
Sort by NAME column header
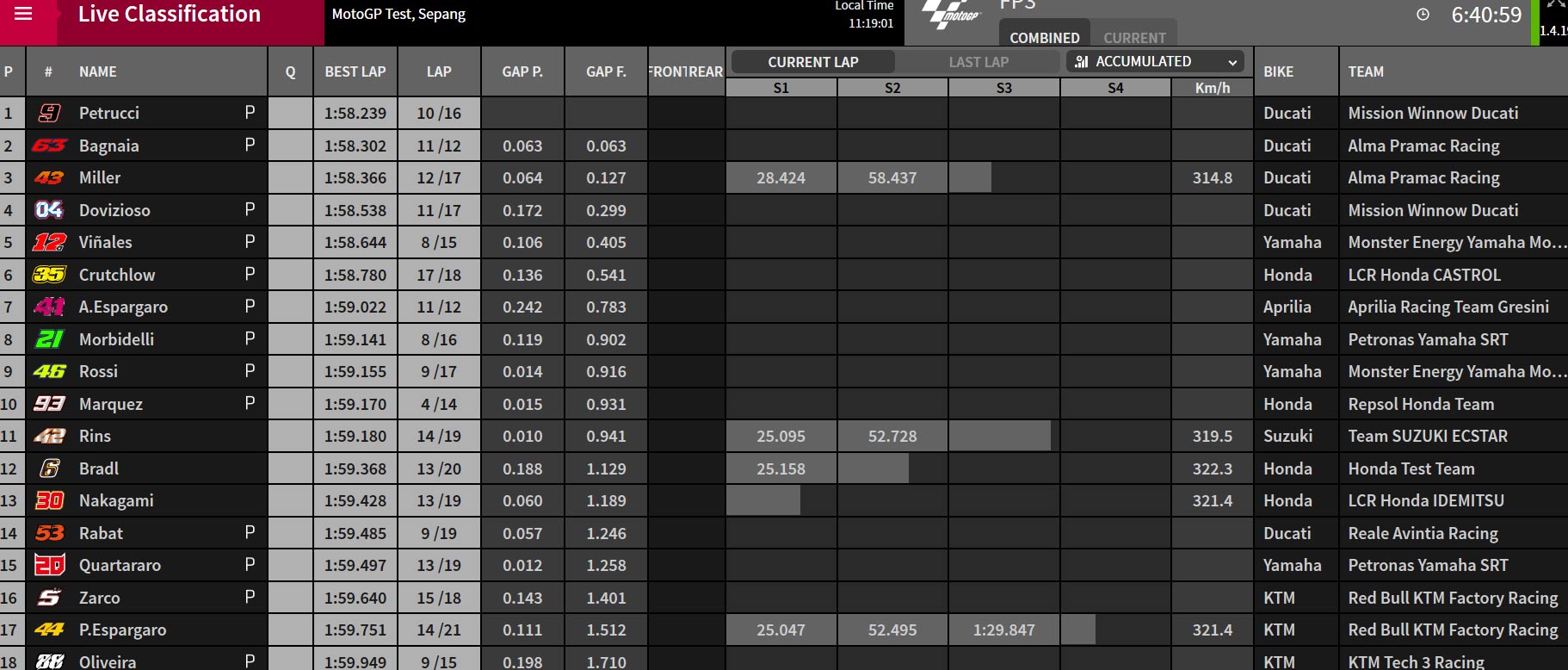97,71
